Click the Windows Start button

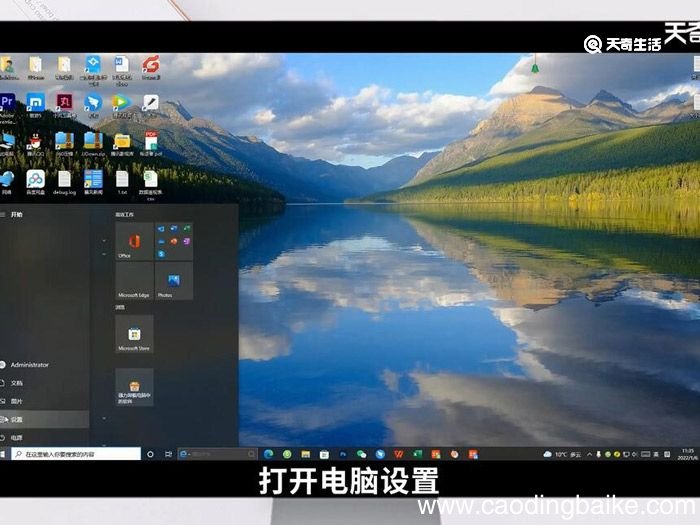click(x=3, y=454)
